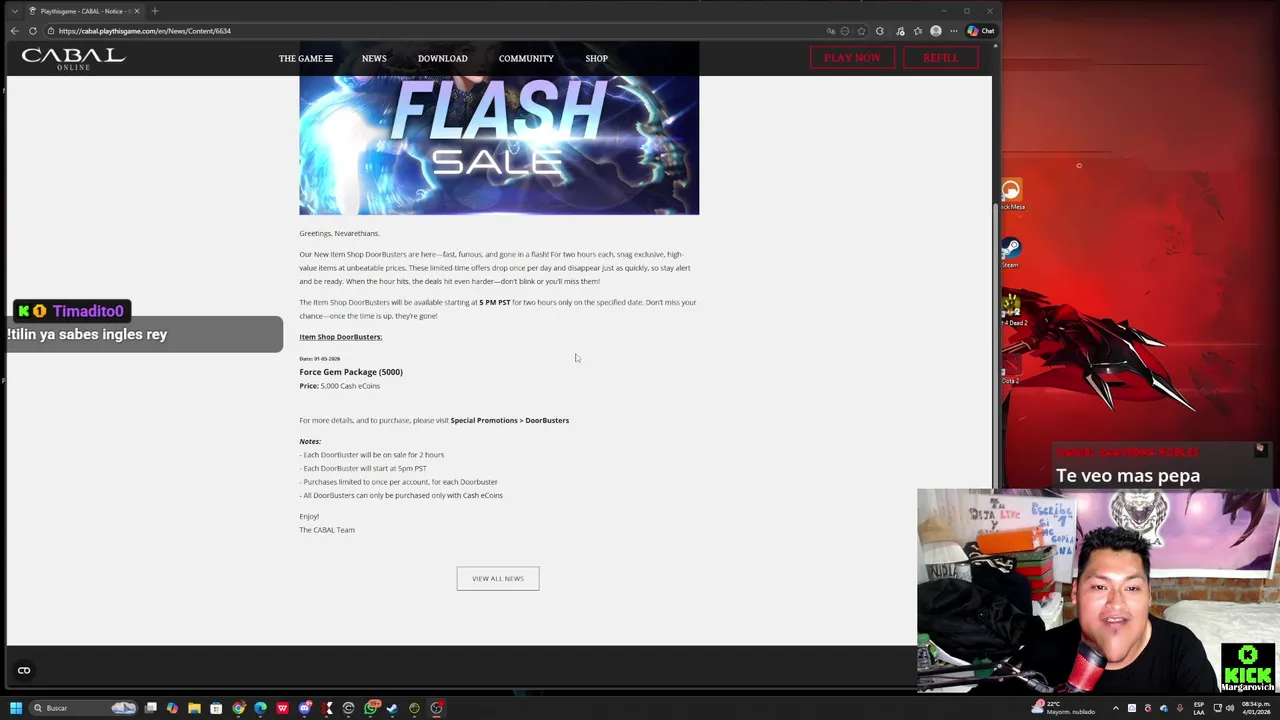Click the Item Shop DoorBusters heading
The width and height of the screenshot is (1280, 720).
340,337
